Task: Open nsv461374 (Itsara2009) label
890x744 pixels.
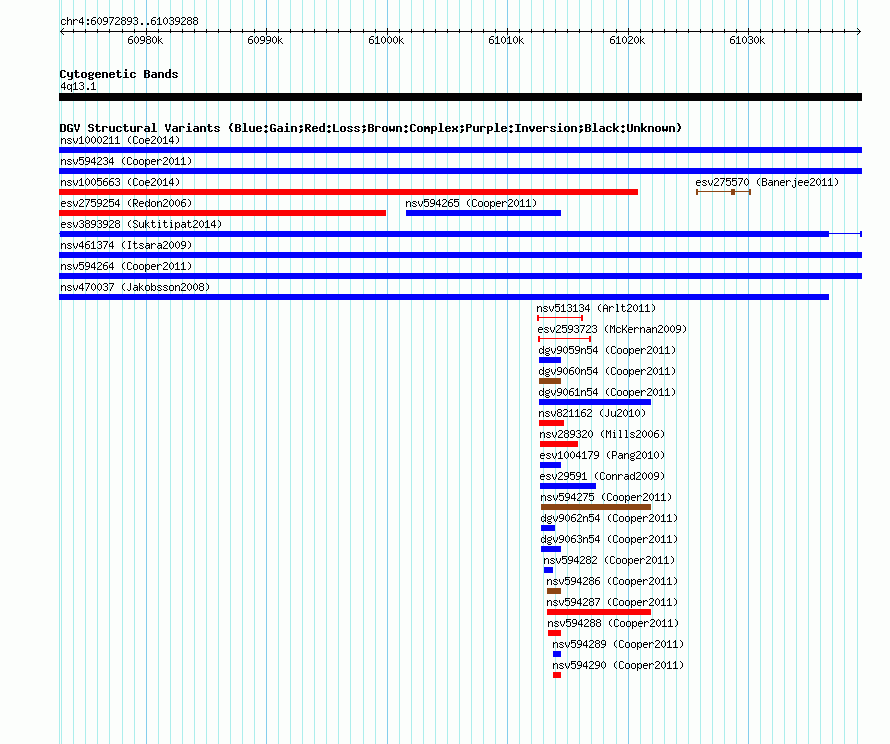Action: [126, 245]
